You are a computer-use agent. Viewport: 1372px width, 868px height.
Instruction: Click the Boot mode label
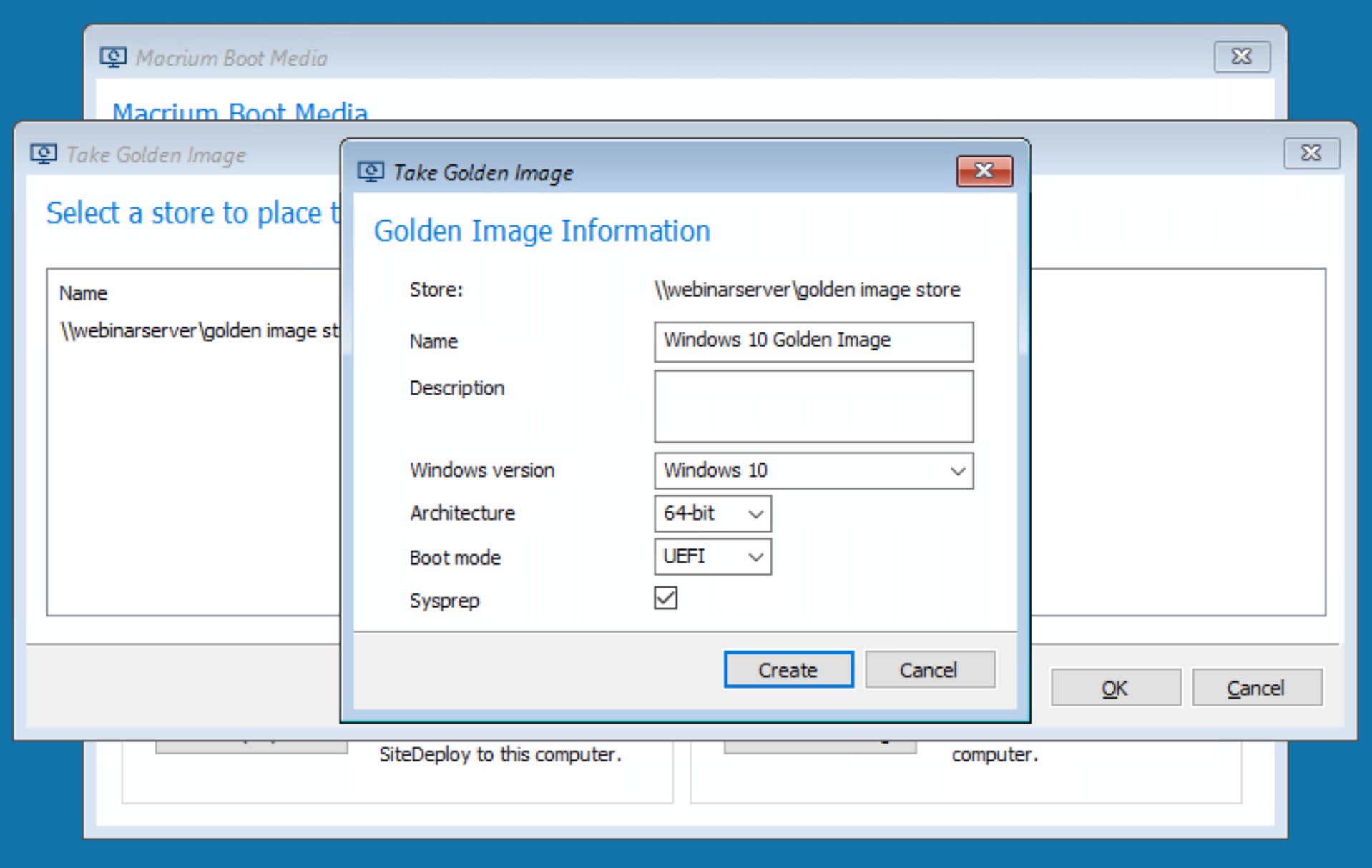coord(455,558)
